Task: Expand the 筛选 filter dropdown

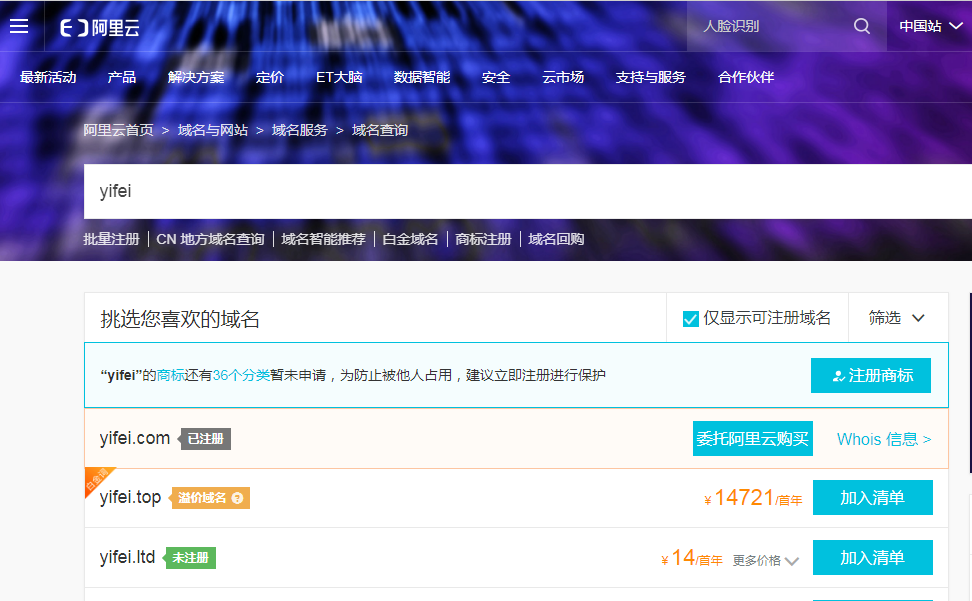Action: coord(898,318)
